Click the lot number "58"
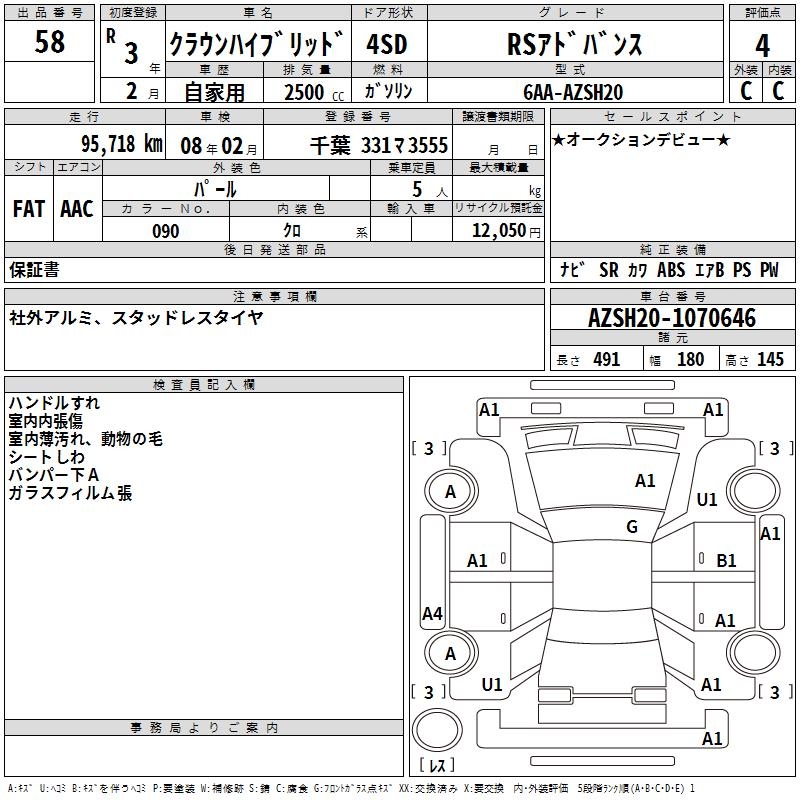This screenshot has height=800, width=800. pos(49,41)
